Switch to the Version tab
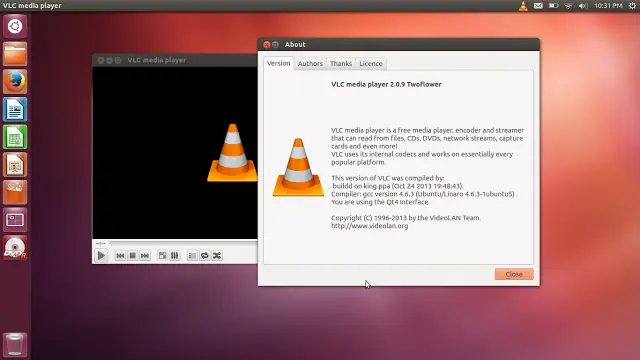The width and height of the screenshot is (640, 360). pyautogui.click(x=278, y=63)
